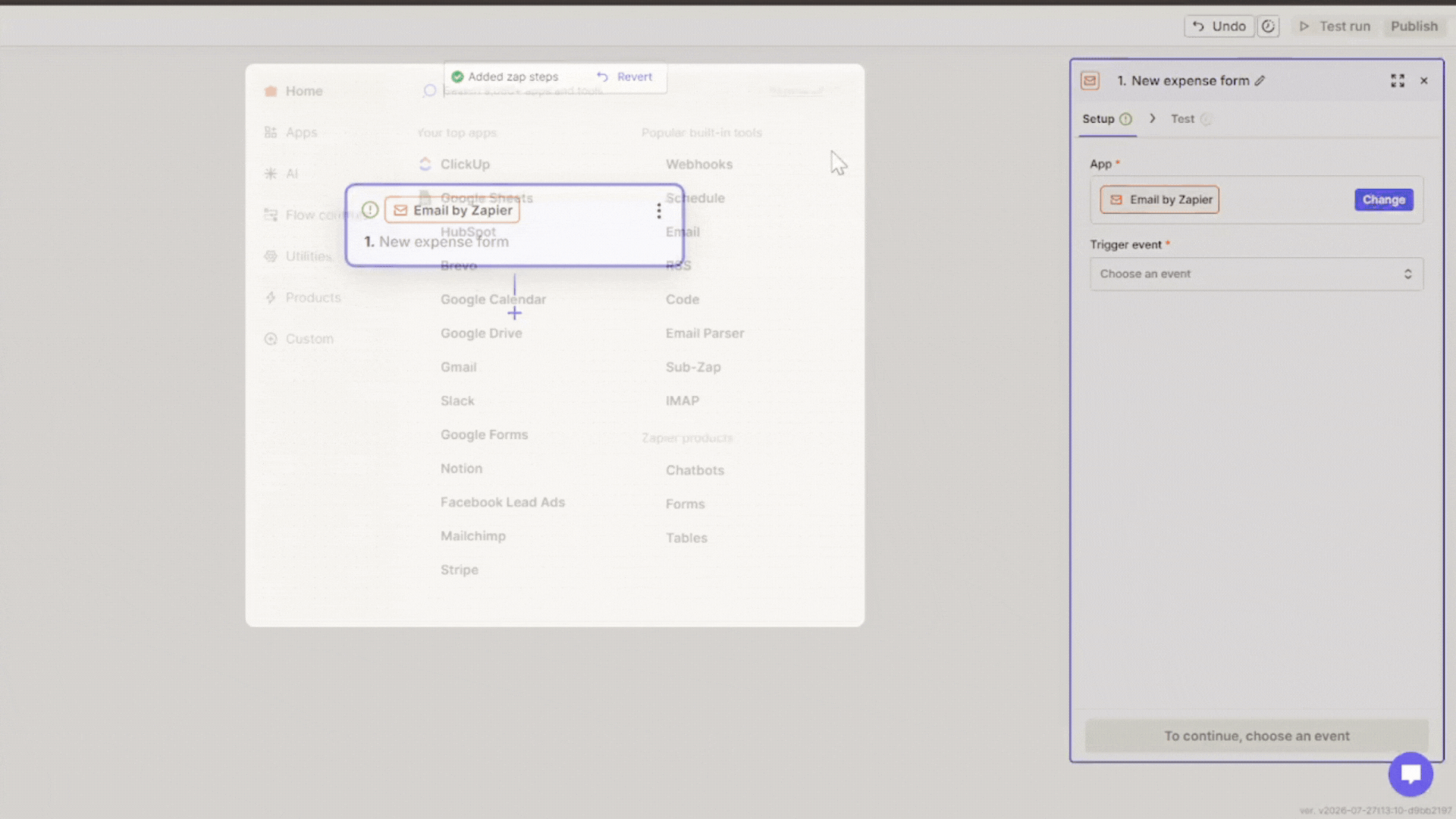Image resolution: width=1456 pixels, height=819 pixels.
Task: Add a step with plus icon
Action: [x=514, y=313]
